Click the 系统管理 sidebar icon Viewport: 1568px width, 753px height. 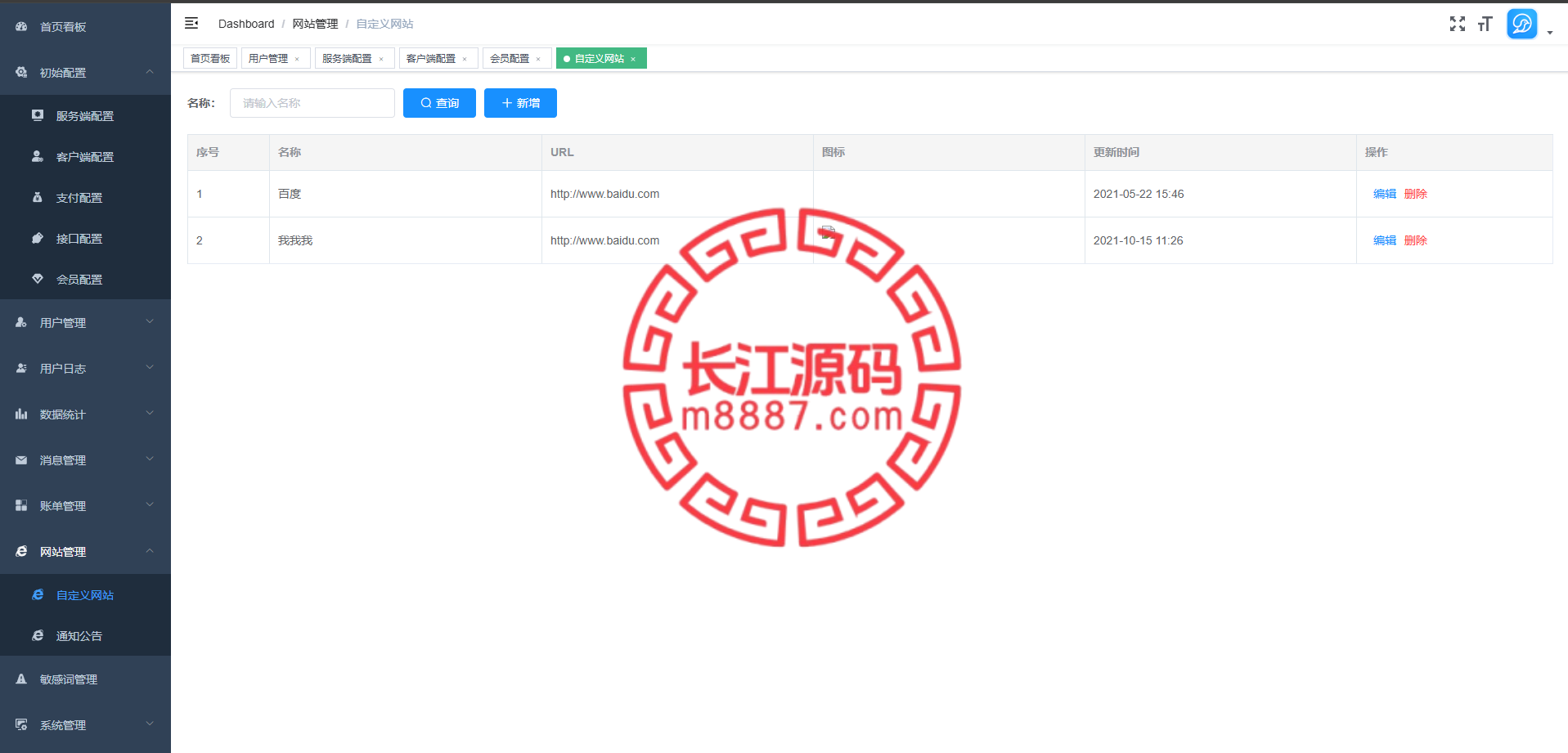[21, 724]
